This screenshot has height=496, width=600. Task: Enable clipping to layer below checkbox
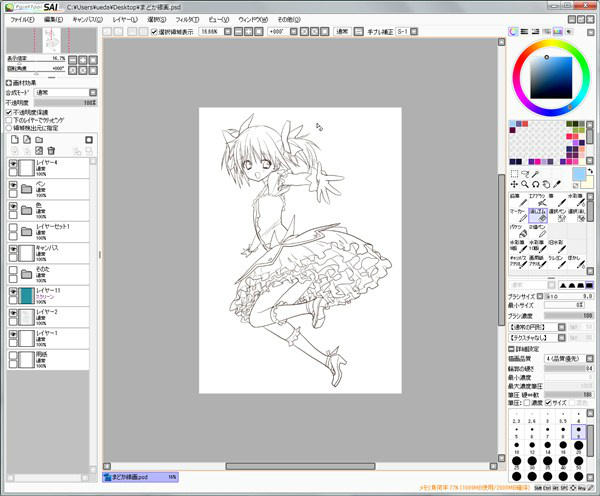pos(9,120)
